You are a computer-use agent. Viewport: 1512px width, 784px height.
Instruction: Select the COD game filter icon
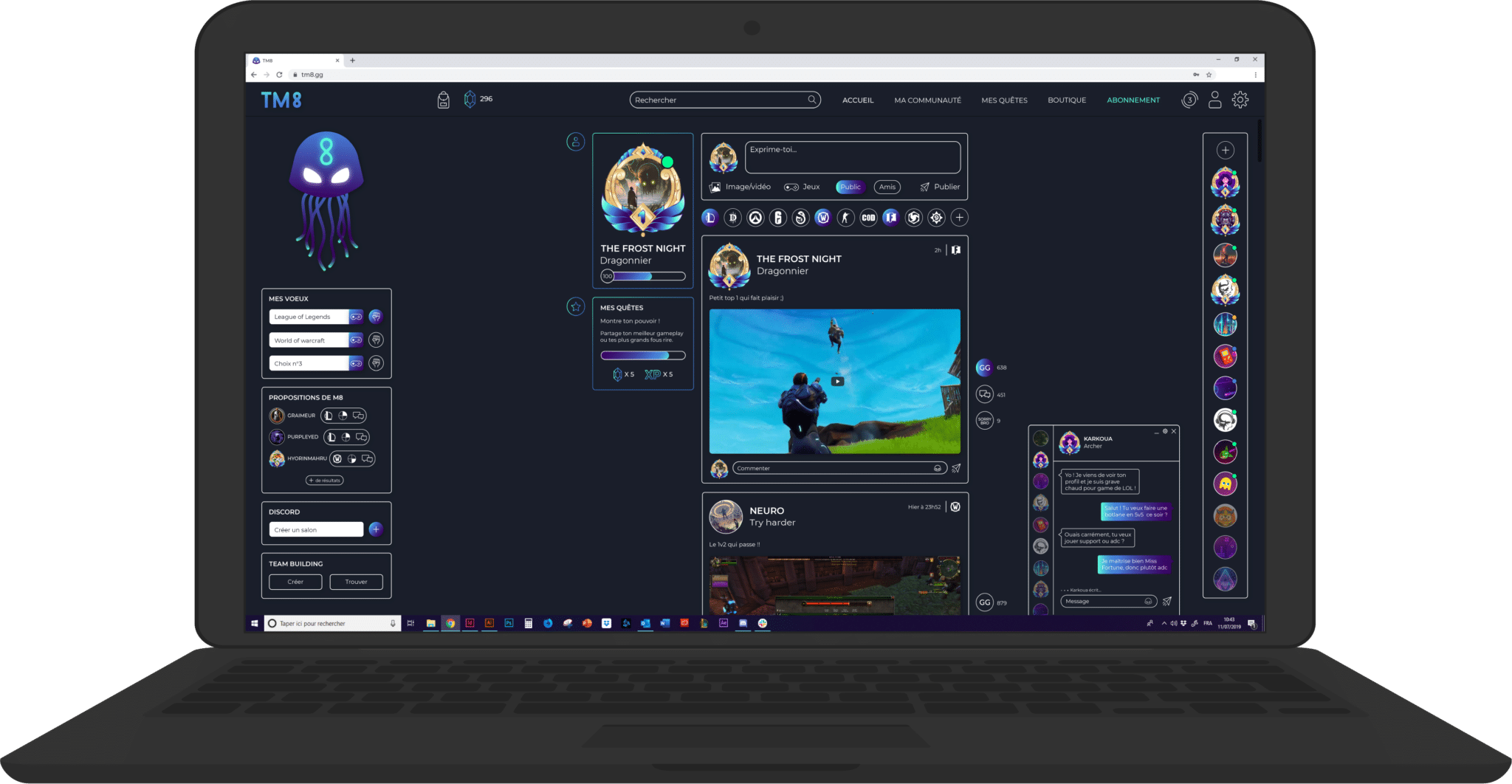click(x=868, y=218)
